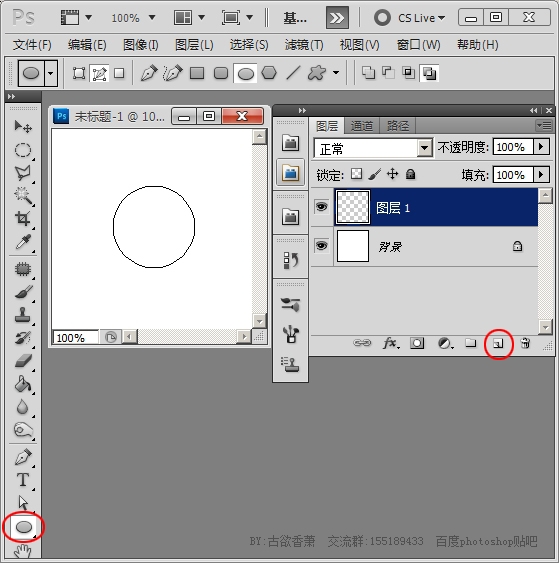This screenshot has height=563, width=559.
Task: Open the Layers panel options menu
Action: 544,126
